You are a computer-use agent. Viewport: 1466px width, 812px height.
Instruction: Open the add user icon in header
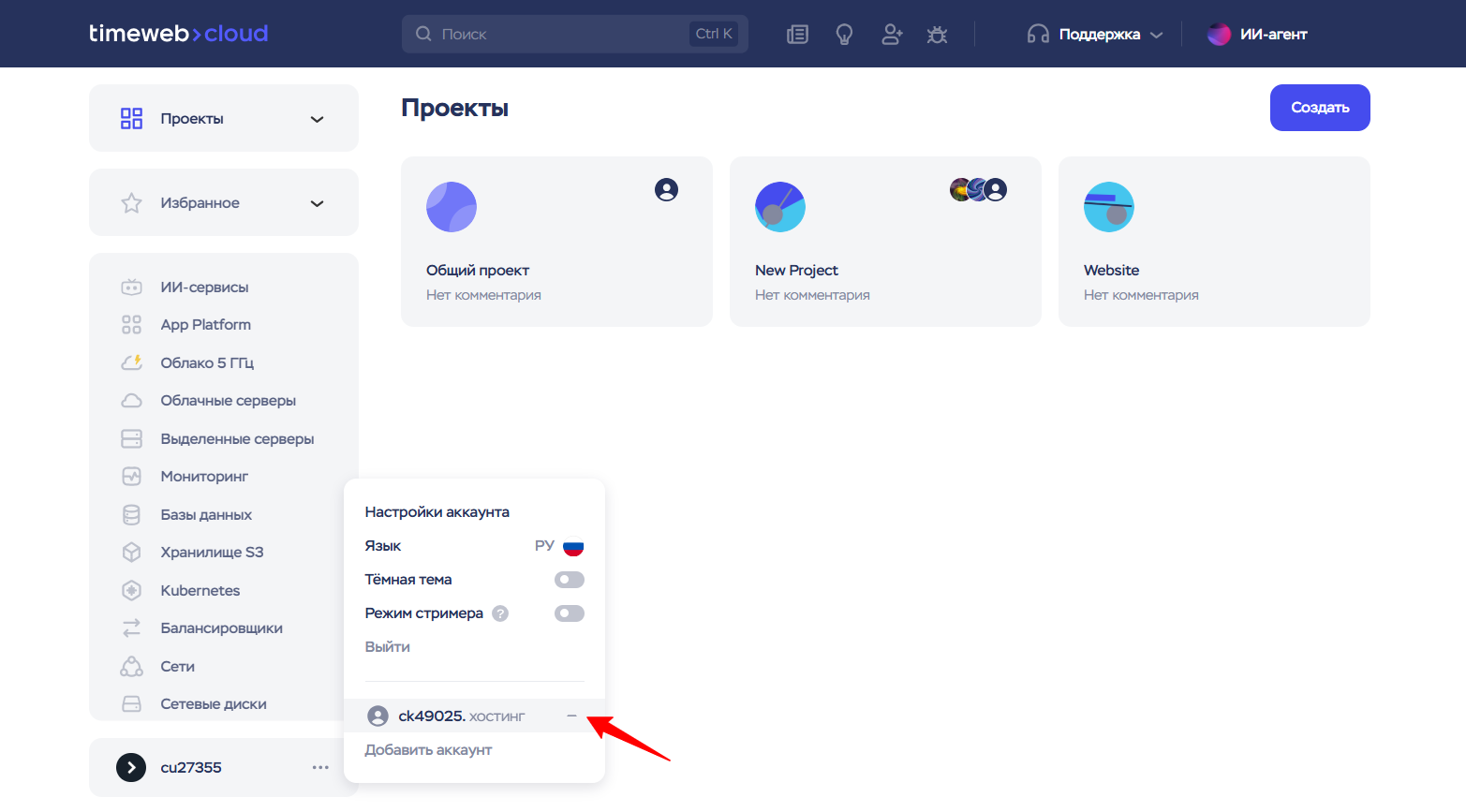[x=892, y=35]
